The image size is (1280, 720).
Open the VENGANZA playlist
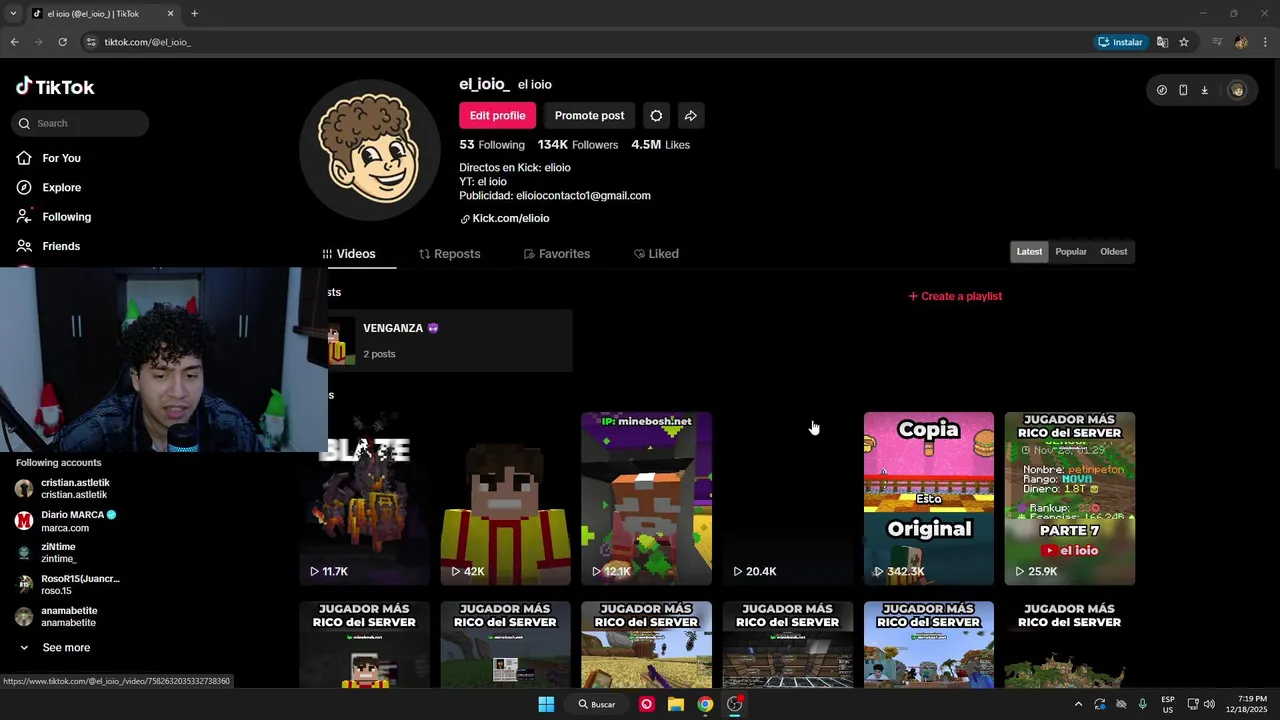[x=450, y=340]
